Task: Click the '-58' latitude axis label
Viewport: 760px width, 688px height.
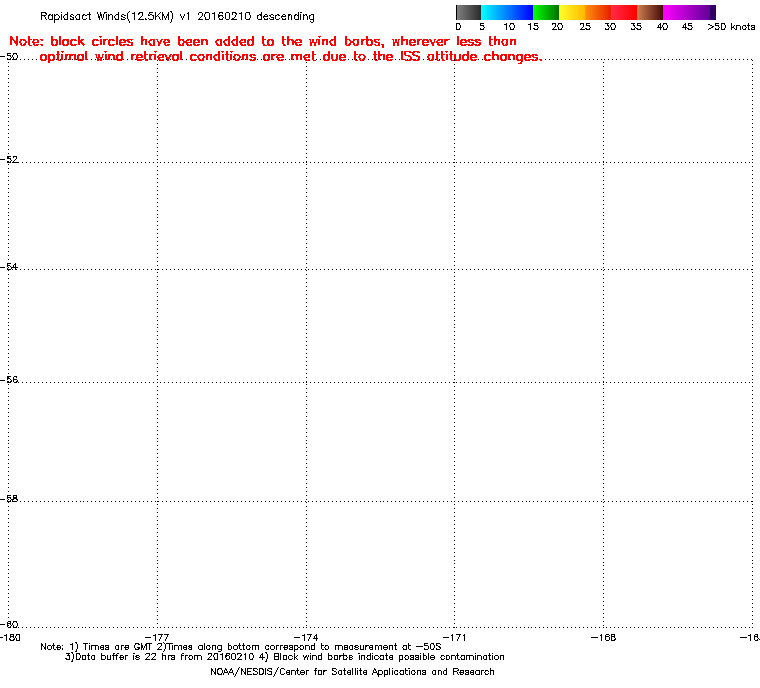Action: pyautogui.click(x=9, y=498)
